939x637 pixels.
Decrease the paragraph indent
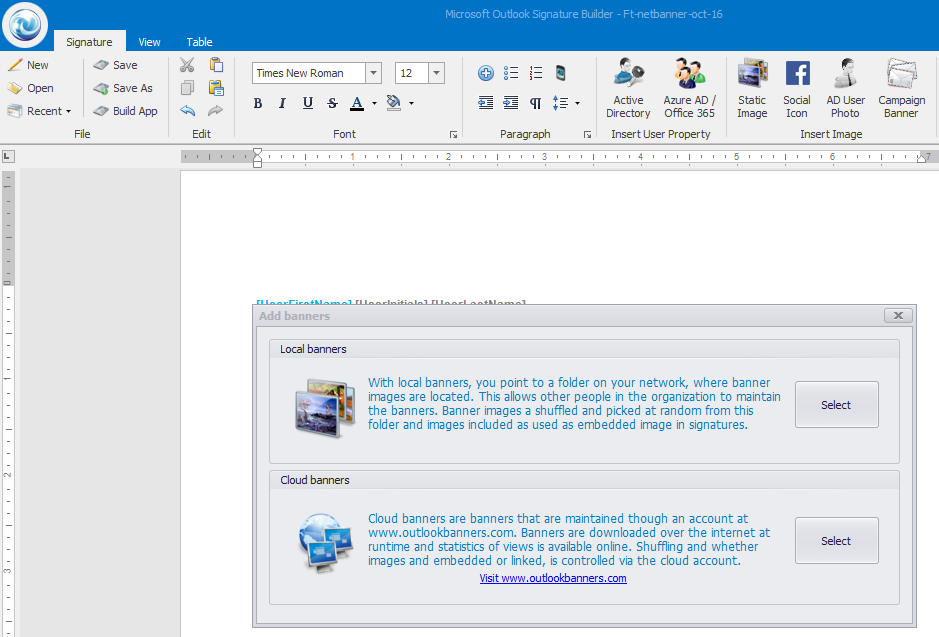(x=486, y=103)
